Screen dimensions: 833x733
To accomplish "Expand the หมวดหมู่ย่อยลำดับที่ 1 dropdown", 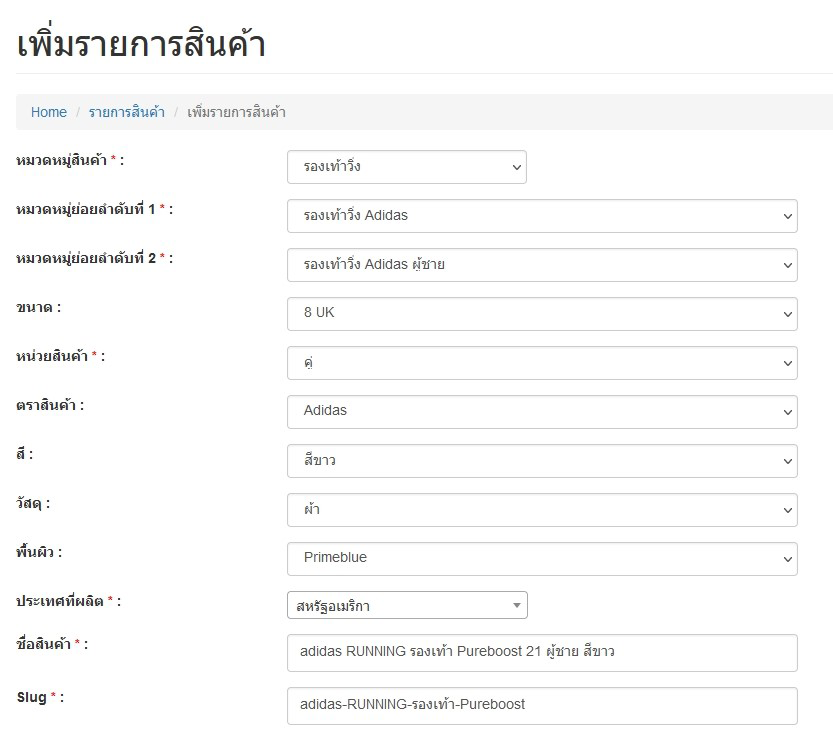I will 541,216.
